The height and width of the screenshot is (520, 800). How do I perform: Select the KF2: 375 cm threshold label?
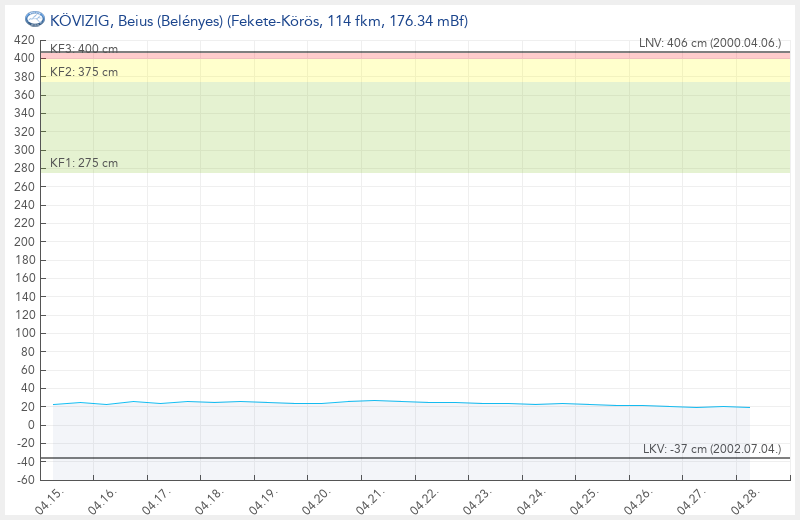[x=83, y=72]
